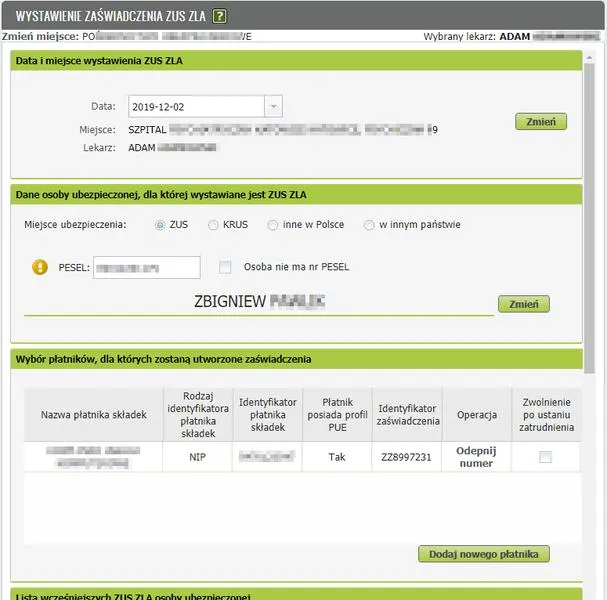
Task: Check 'Osoba nie ma nr PESEL' checkbox
Action: click(225, 267)
